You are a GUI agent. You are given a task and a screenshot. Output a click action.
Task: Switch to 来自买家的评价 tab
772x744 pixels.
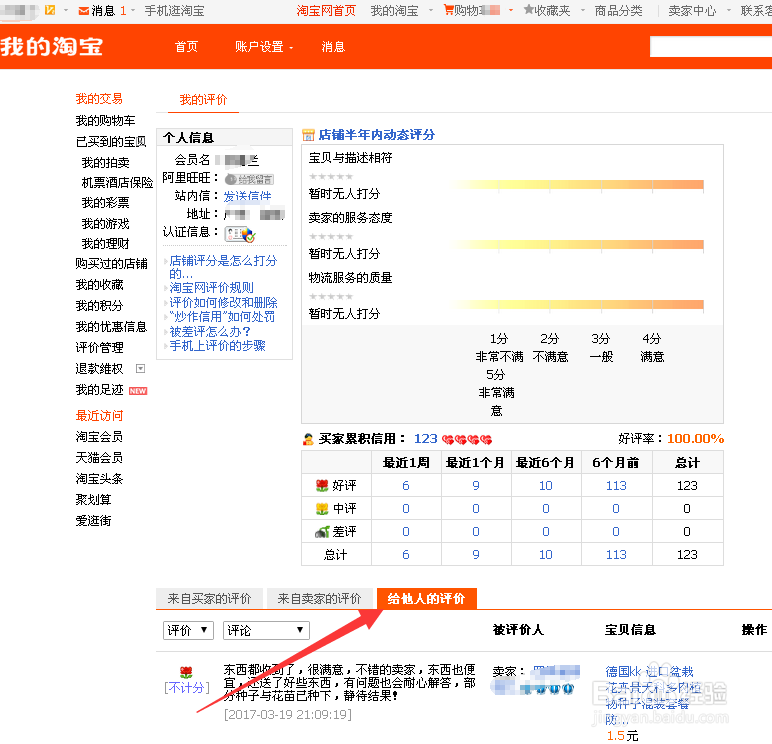pyautogui.click(x=209, y=599)
